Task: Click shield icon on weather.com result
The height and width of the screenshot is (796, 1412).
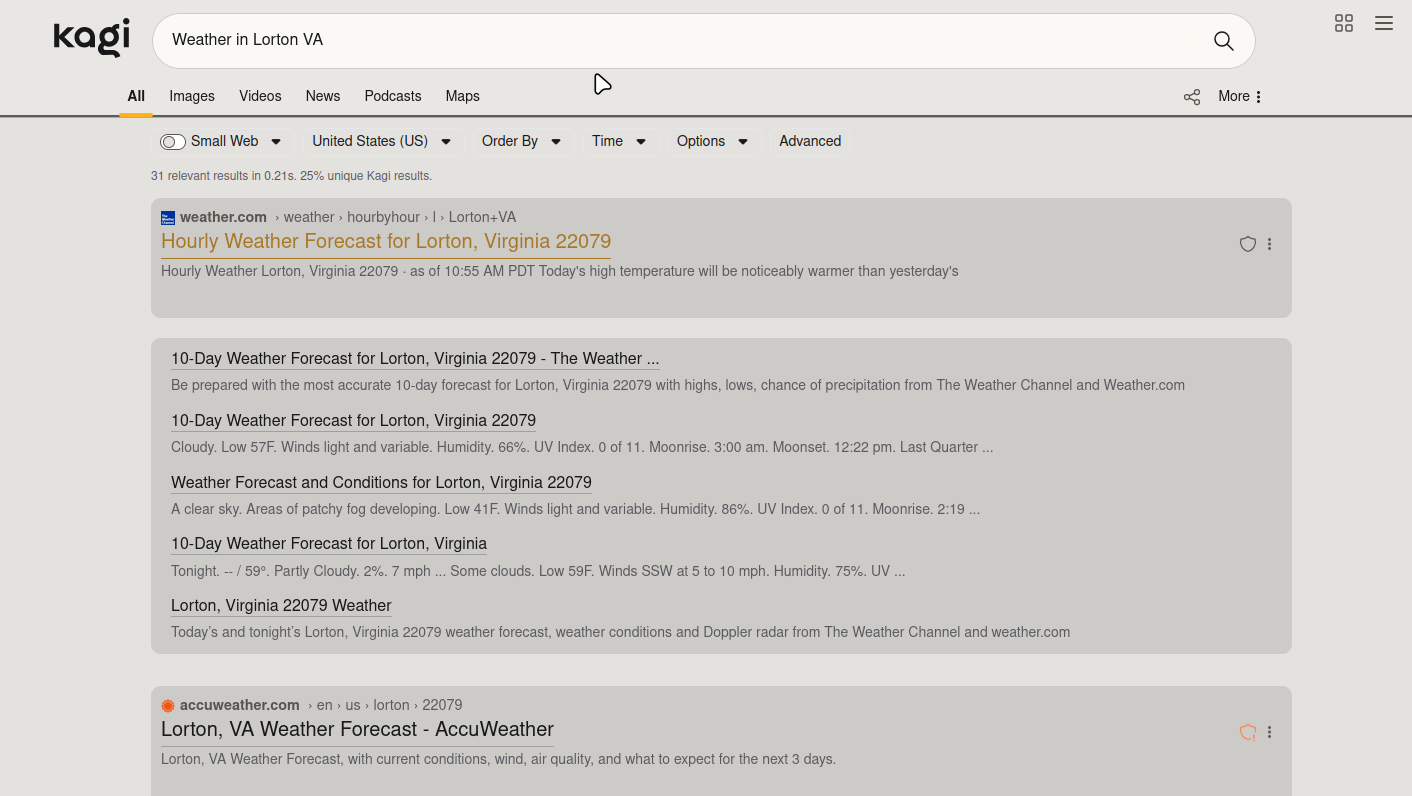Action: tap(1248, 244)
